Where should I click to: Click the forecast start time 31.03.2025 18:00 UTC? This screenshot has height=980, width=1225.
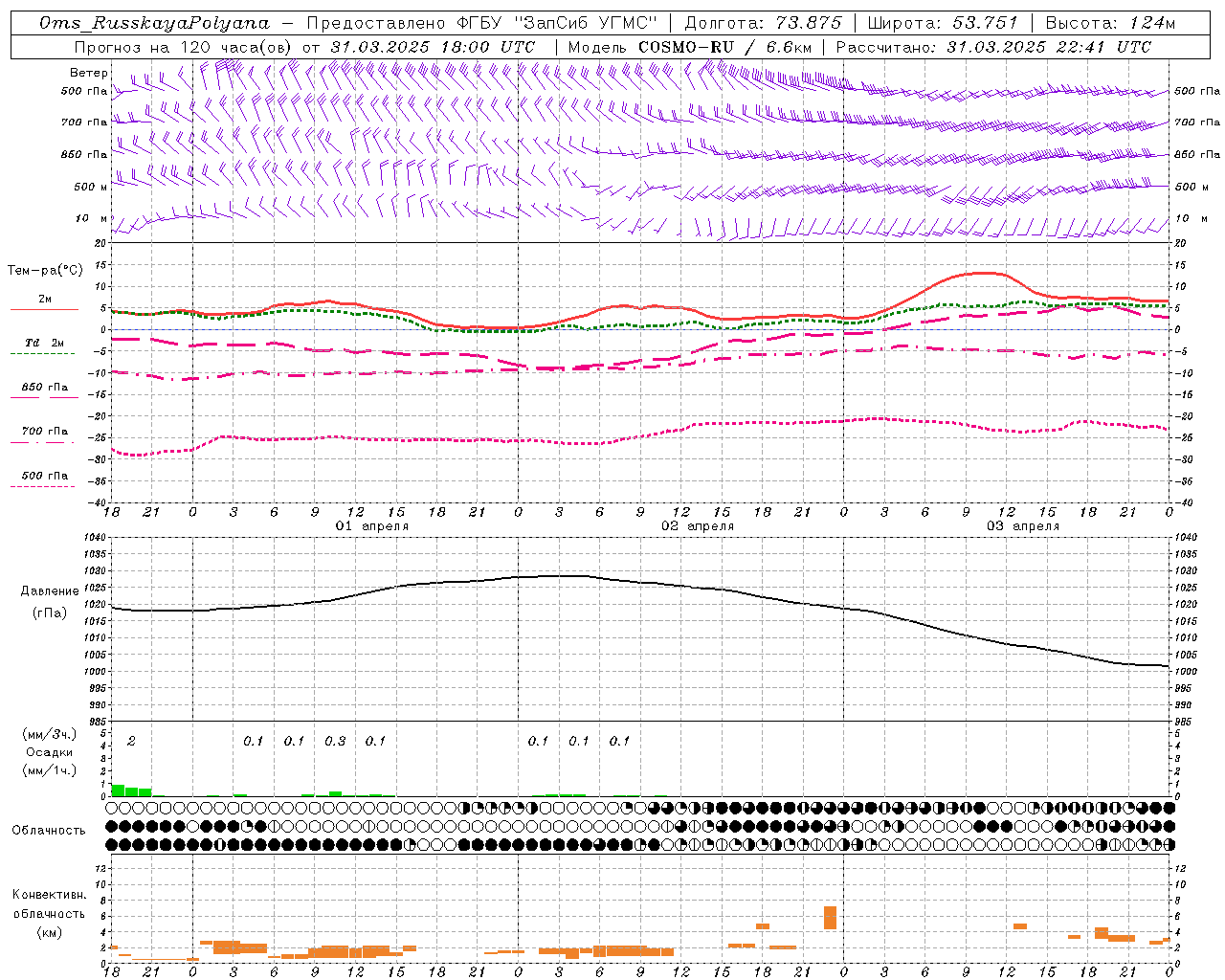[x=433, y=47]
